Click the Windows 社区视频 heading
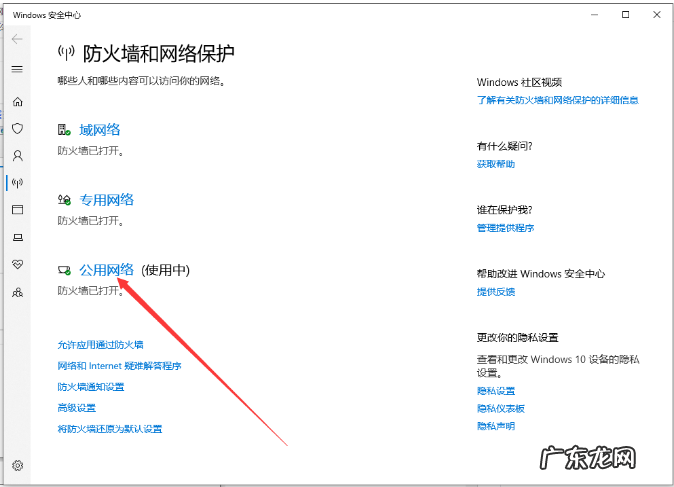The width and height of the screenshot is (674, 487). point(519,82)
